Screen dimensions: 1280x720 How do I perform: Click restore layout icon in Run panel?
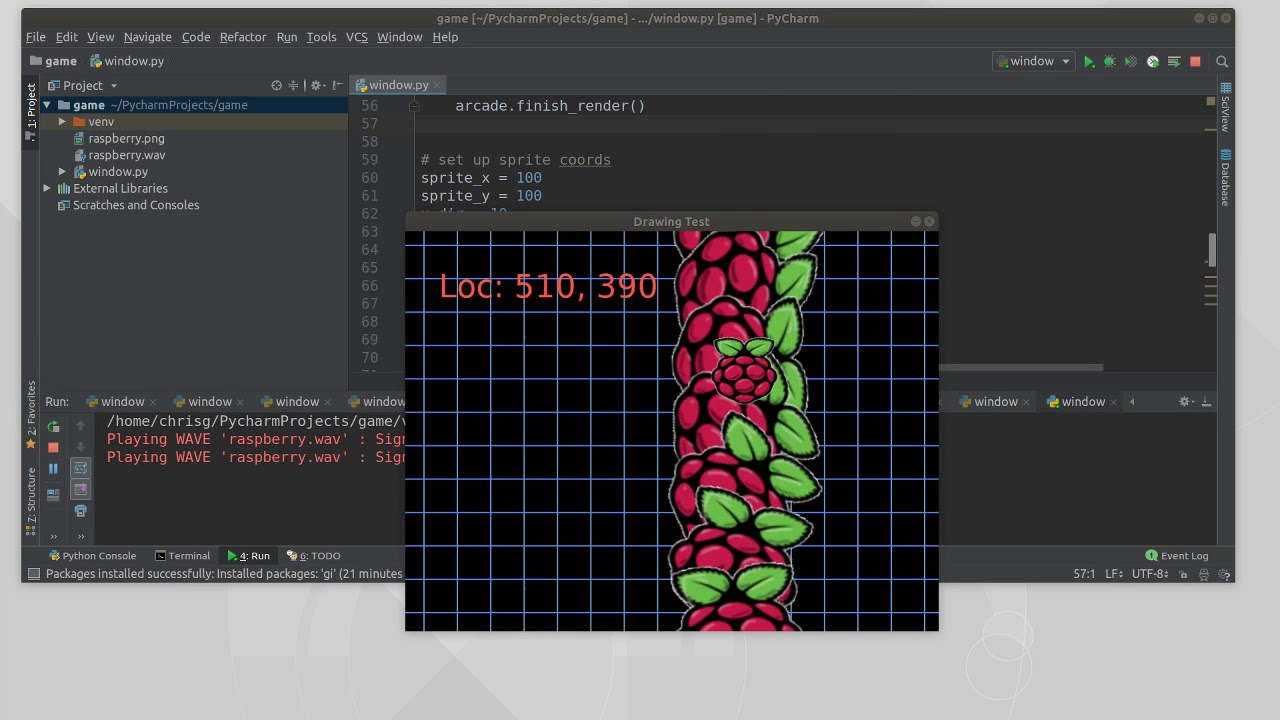[x=53, y=494]
